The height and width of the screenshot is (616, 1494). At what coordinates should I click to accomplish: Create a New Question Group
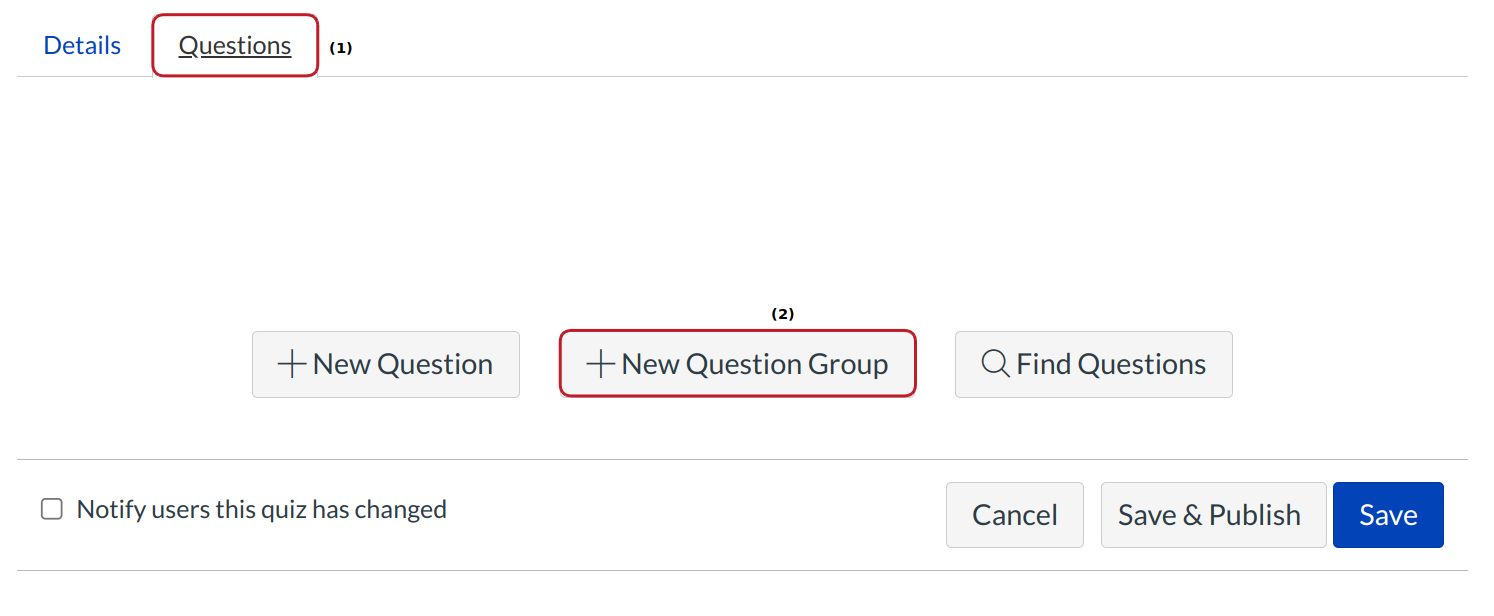pyautogui.click(x=737, y=365)
